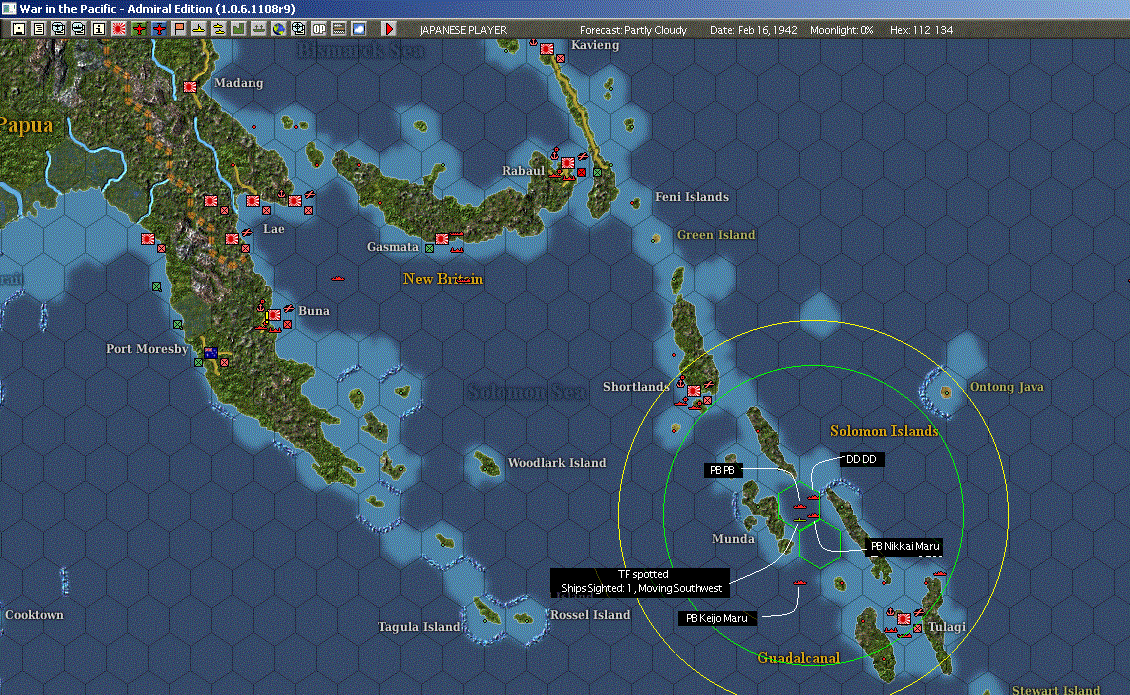
Task: Click the Feni Islands map label
Action: click(692, 197)
